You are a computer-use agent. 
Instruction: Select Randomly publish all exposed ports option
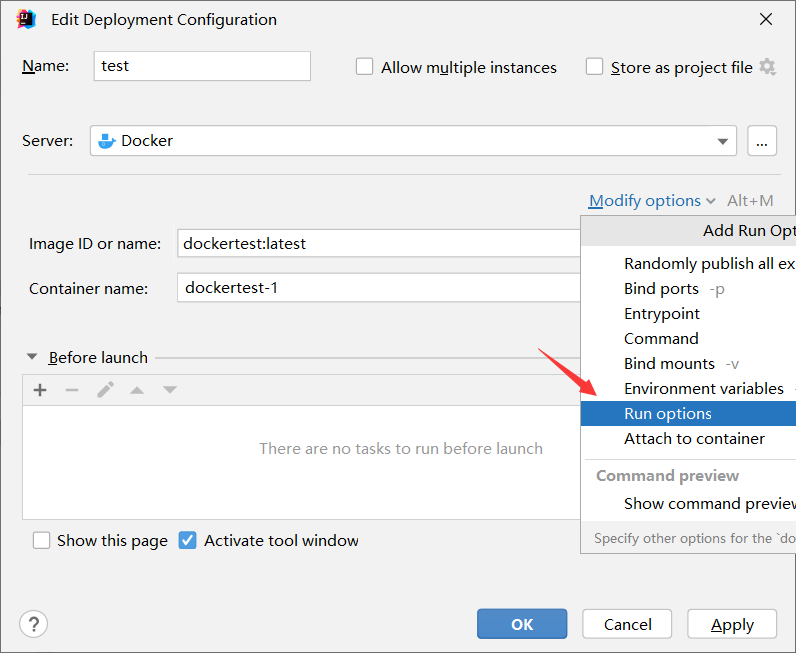pyautogui.click(x=688, y=264)
